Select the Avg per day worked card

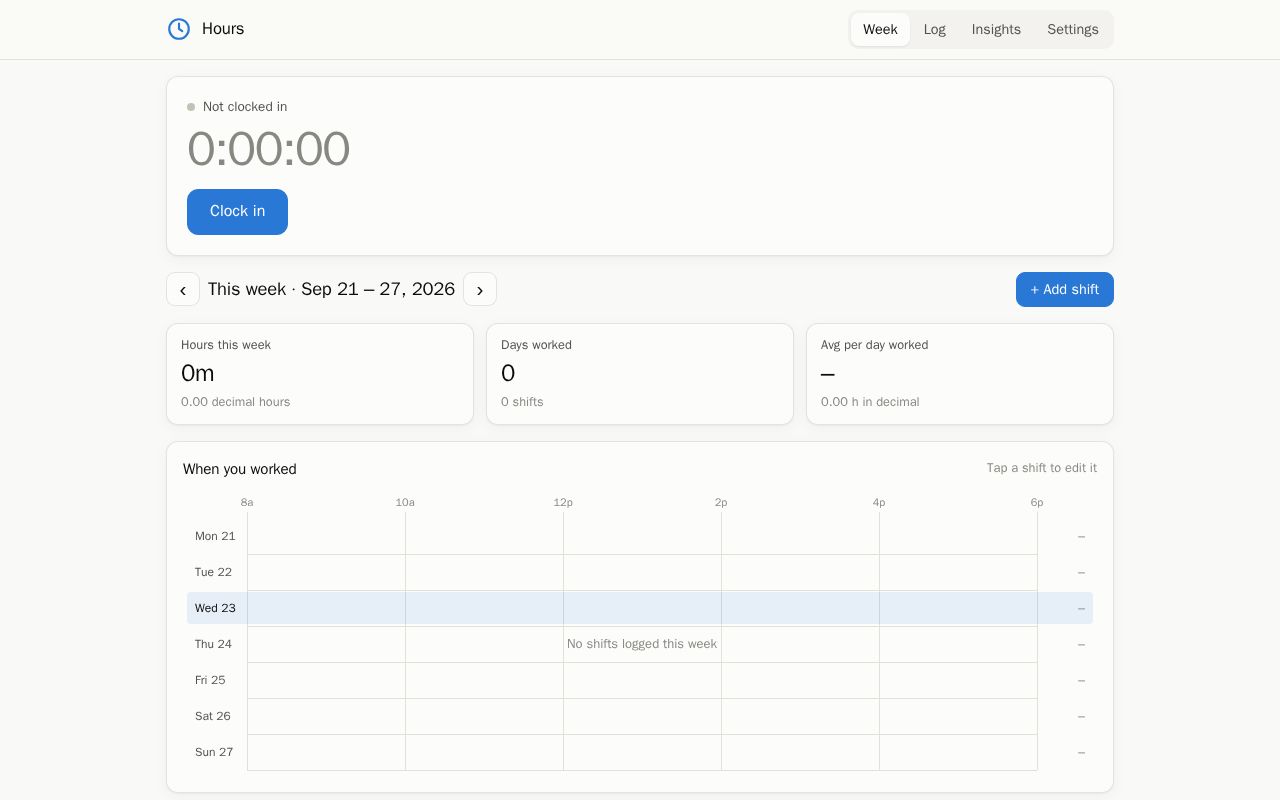(x=960, y=374)
